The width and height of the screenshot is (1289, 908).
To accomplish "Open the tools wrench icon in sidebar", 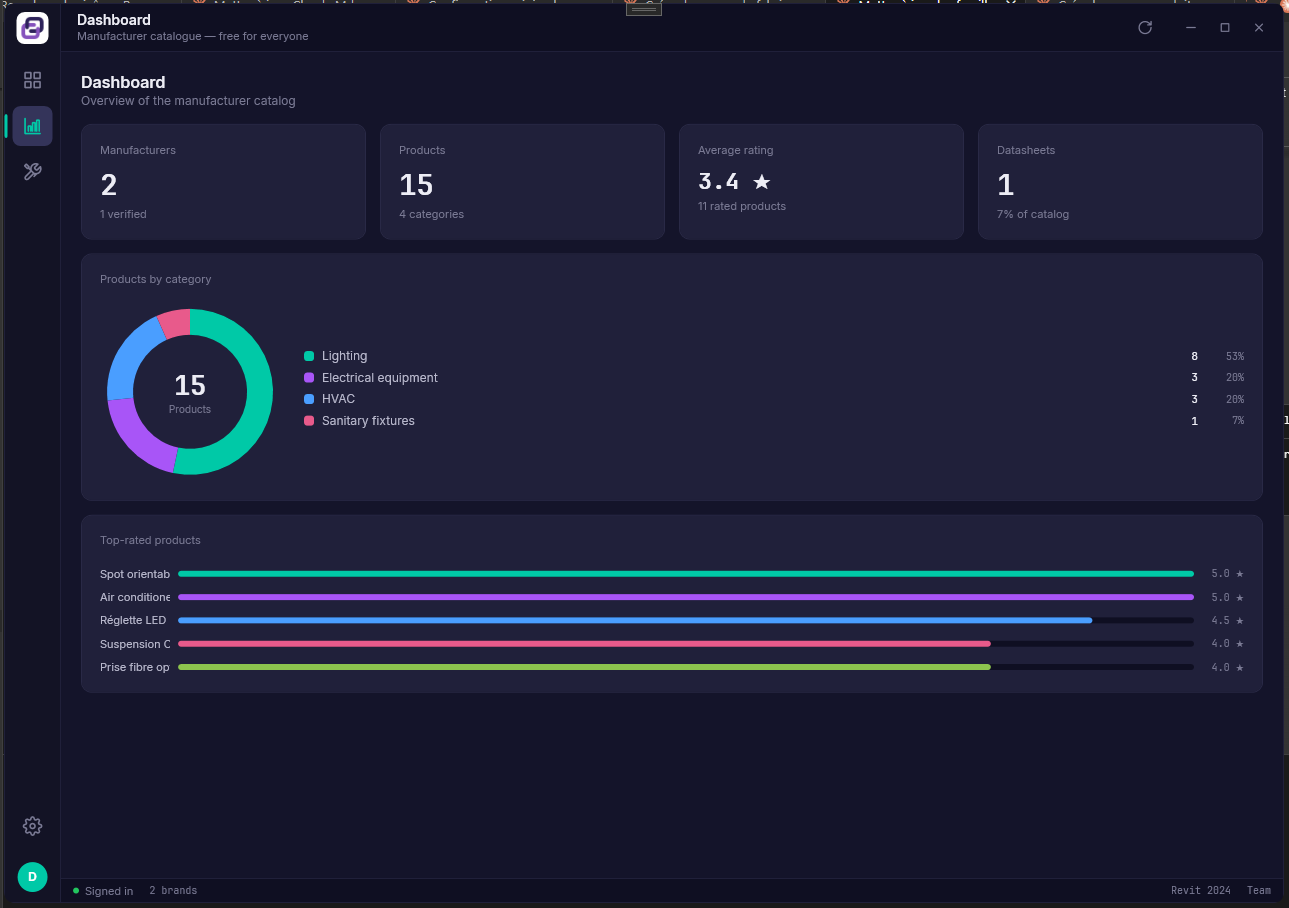I will pos(32,172).
